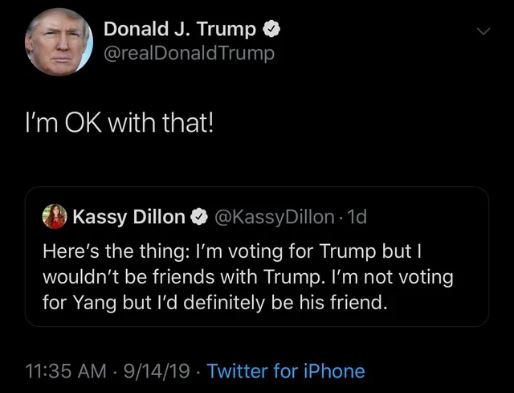The image size is (514, 393).
Task: Open quoted tweet at "Here's the thing" line
Action: coord(232,251)
